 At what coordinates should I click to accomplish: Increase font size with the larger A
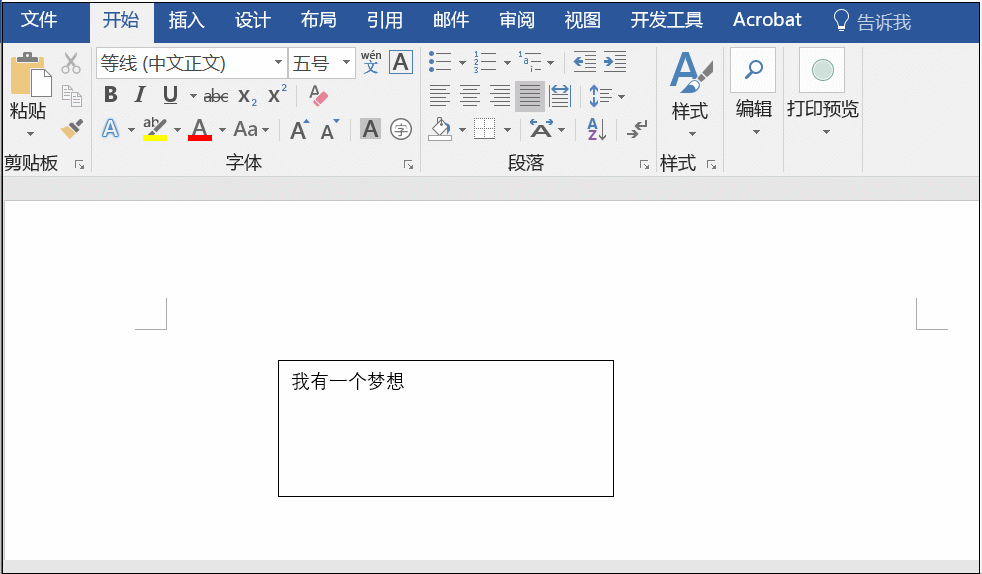pyautogui.click(x=299, y=129)
